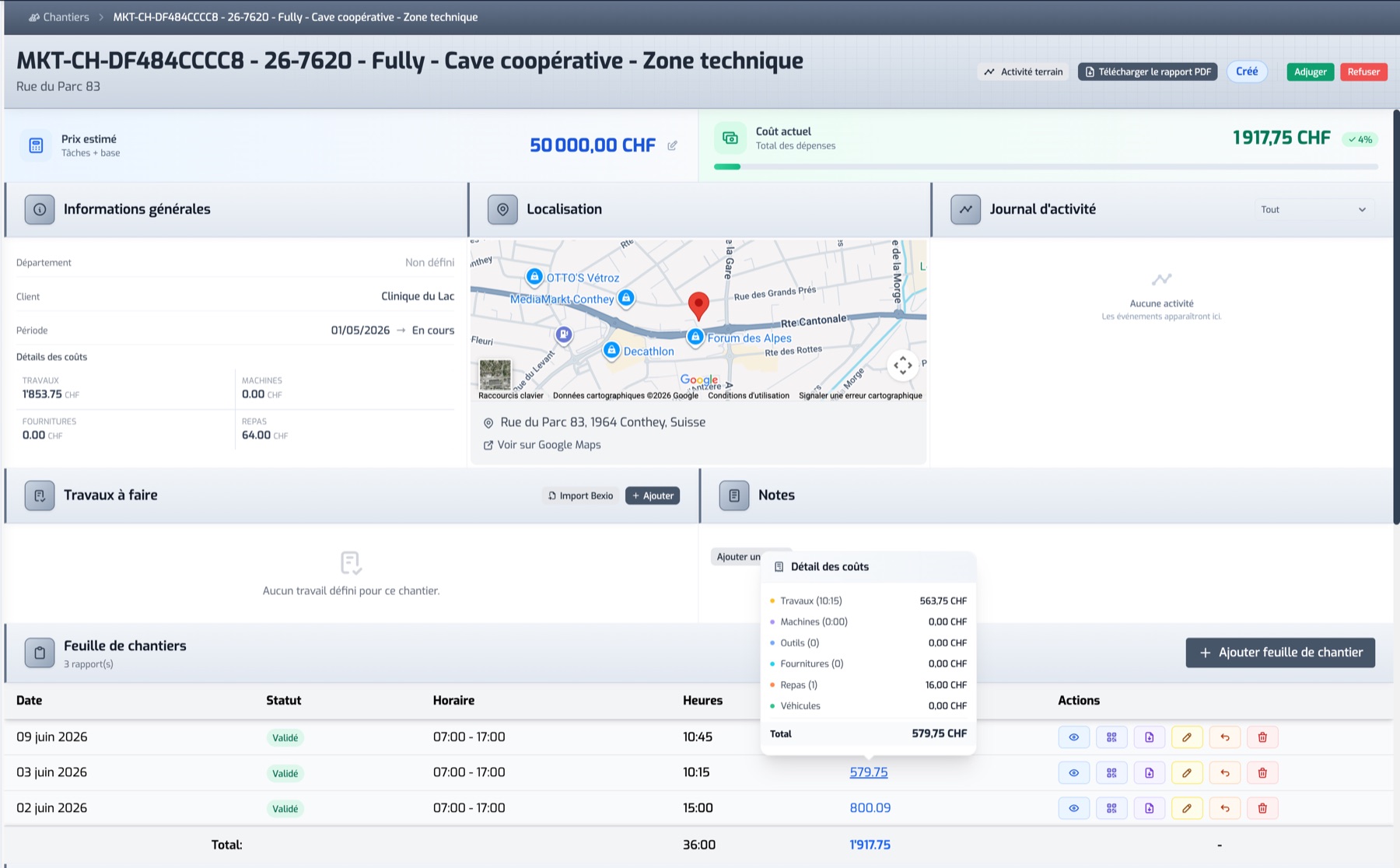Image resolution: width=1400 pixels, height=868 pixels.
Task: View the 09 juin 2026 report eye icon
Action: [1074, 737]
